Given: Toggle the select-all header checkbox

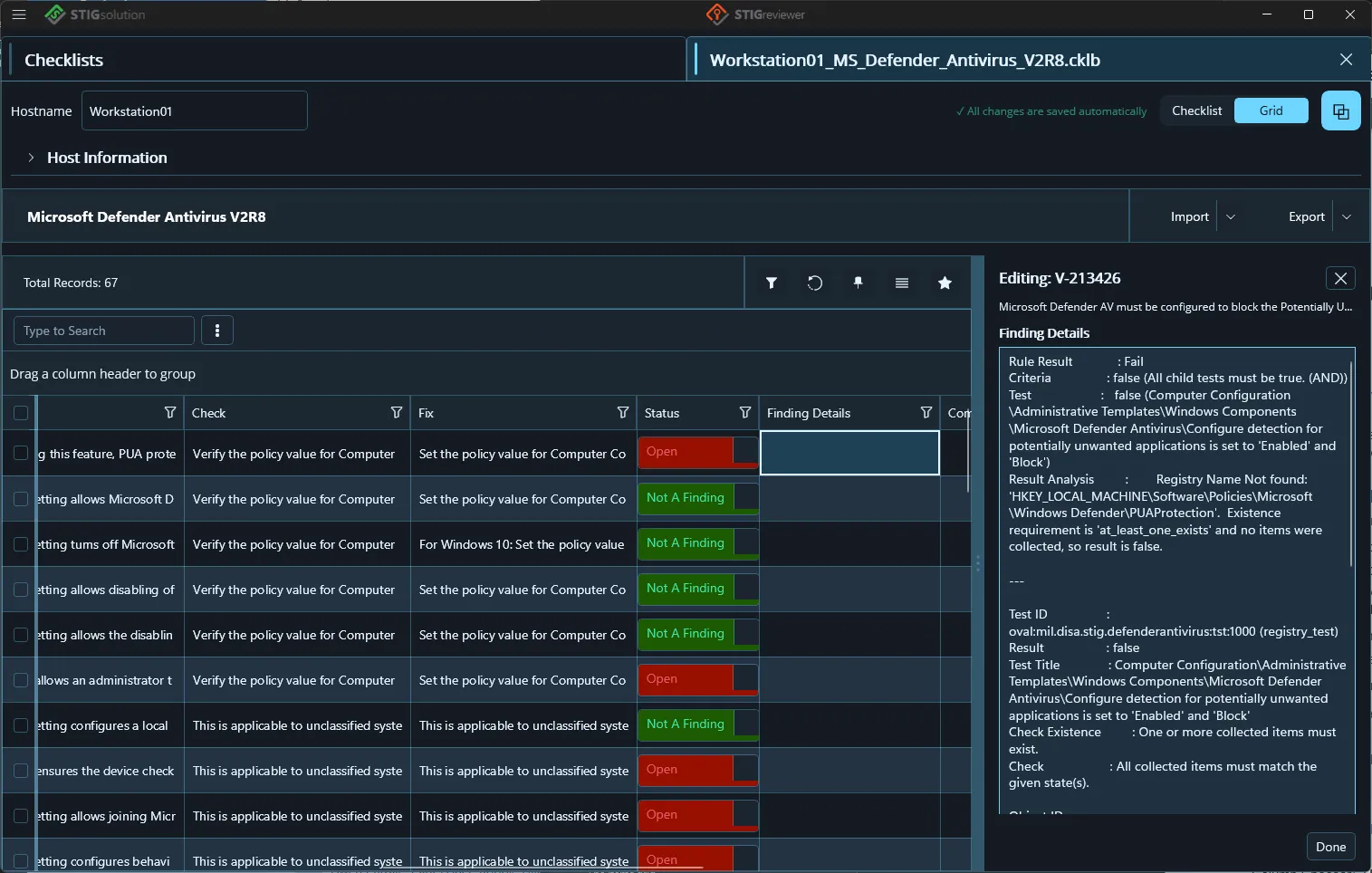Looking at the screenshot, I should (21, 413).
